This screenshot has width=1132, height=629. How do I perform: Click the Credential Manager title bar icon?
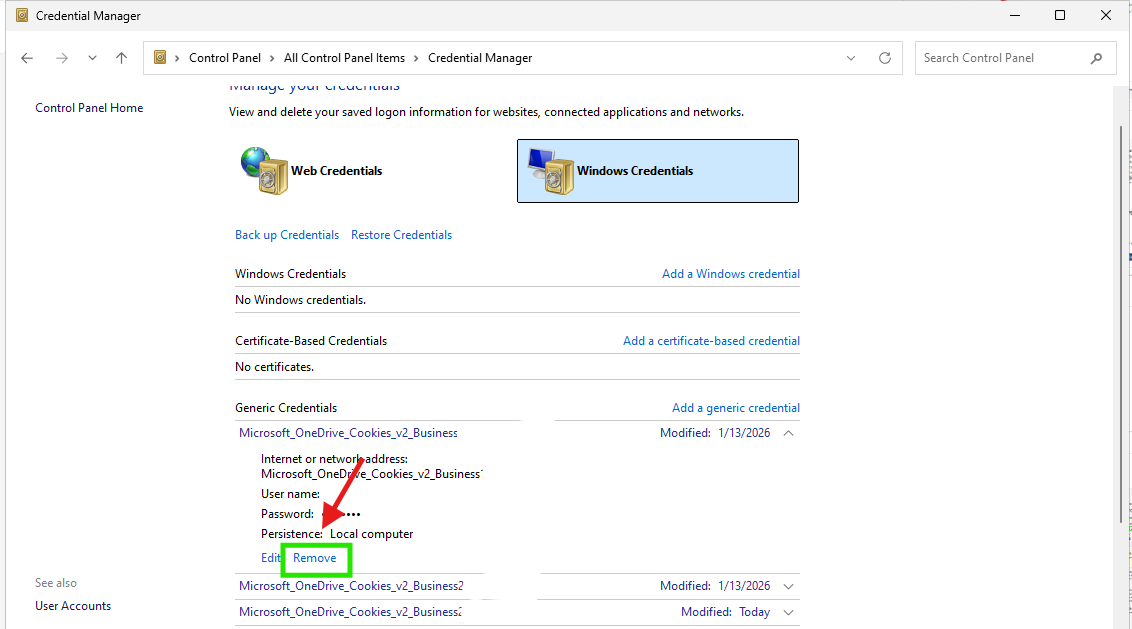click(x=22, y=15)
